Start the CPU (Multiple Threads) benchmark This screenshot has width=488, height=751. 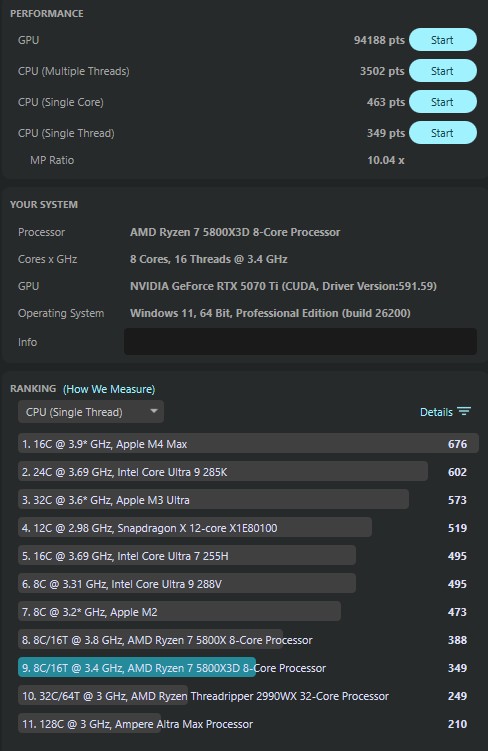[x=443, y=71]
